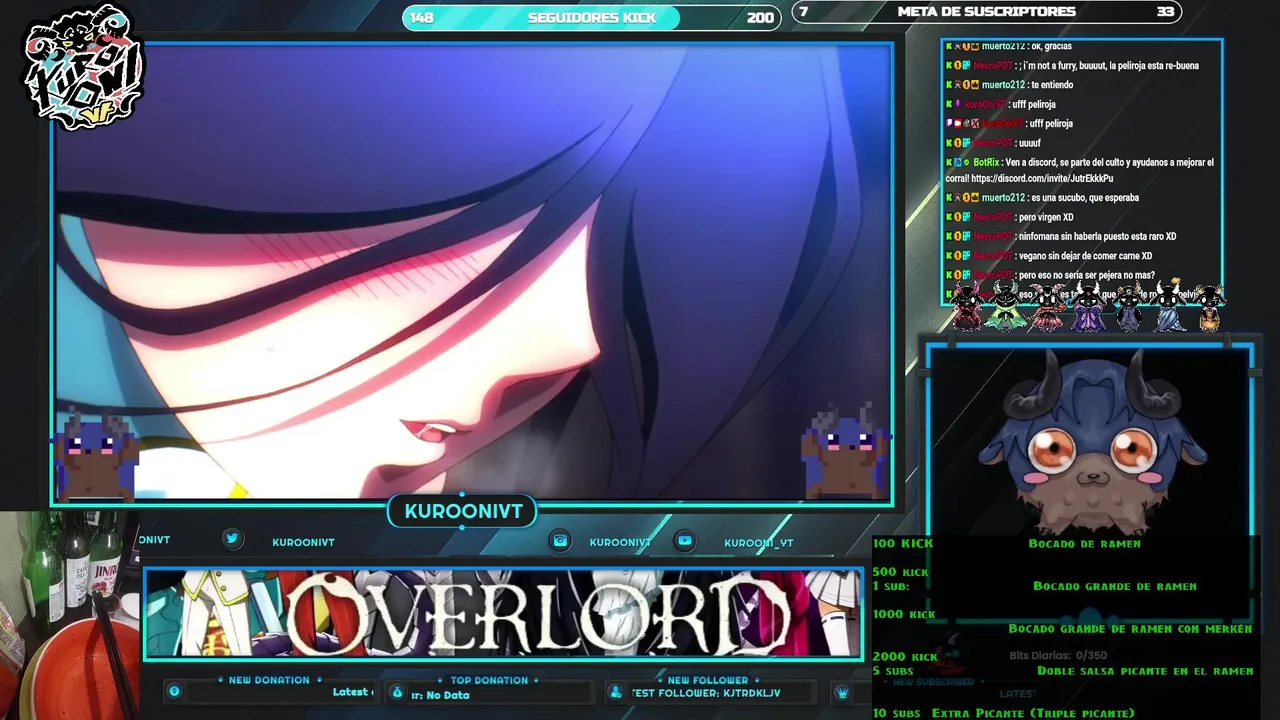Click the KUROONIVT label beside Twitter icon

point(303,542)
